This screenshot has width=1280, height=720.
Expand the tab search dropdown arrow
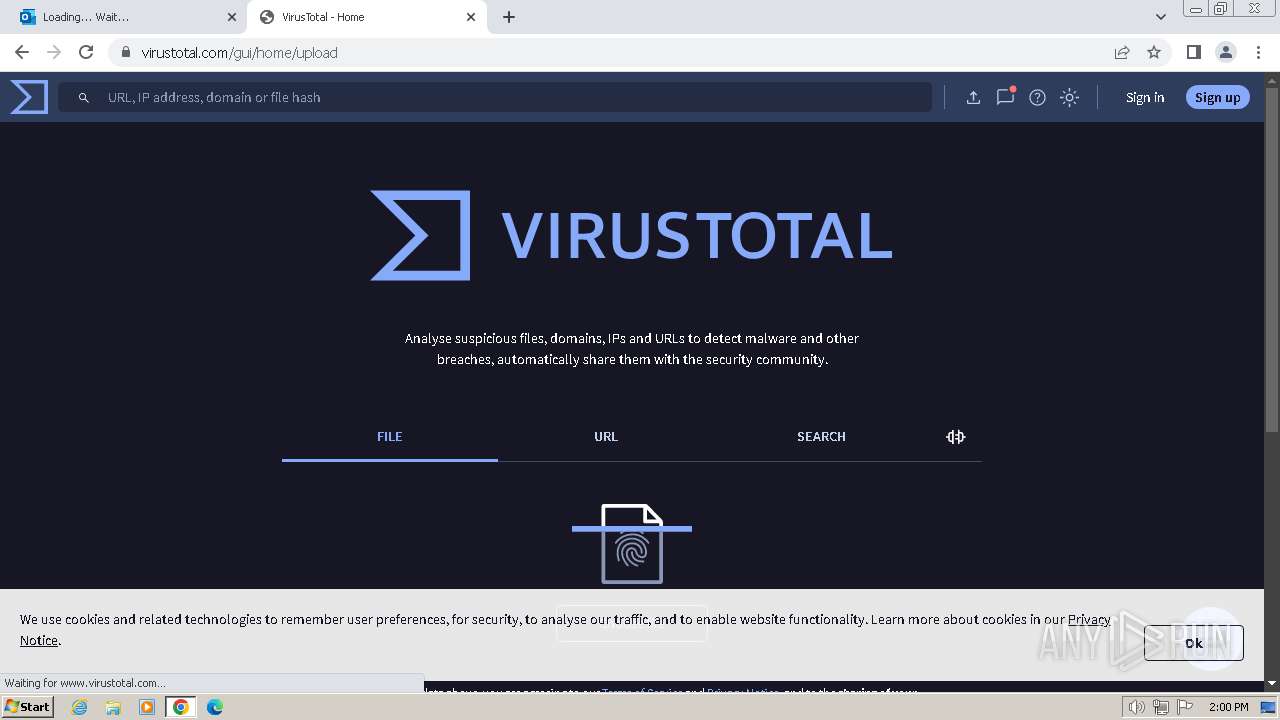(x=1160, y=17)
